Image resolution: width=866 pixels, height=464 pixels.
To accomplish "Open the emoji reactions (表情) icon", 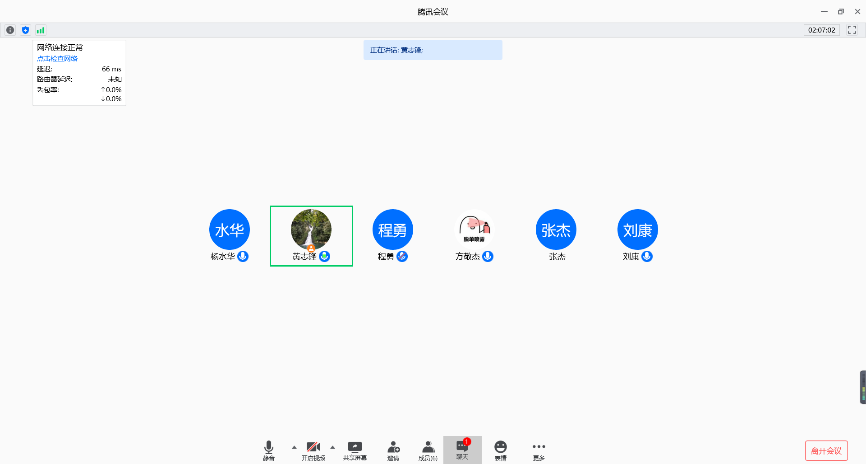I will click(x=500, y=449).
